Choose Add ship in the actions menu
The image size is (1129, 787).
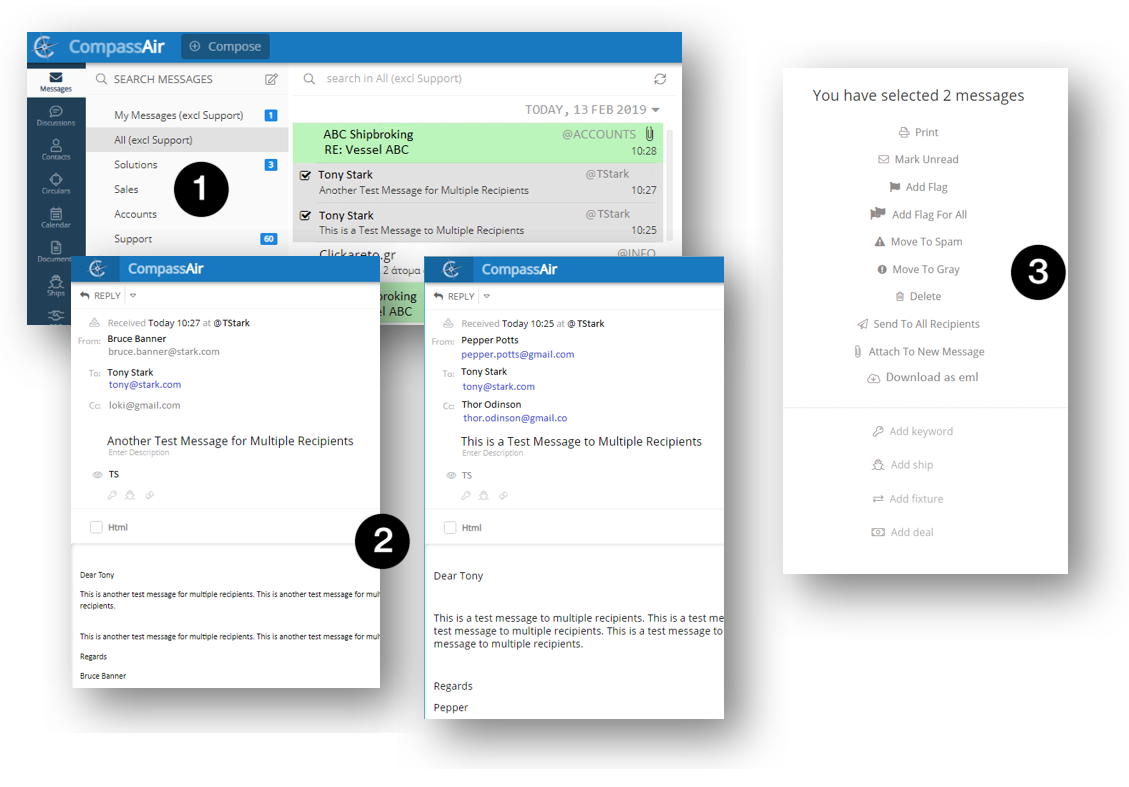[x=902, y=465]
